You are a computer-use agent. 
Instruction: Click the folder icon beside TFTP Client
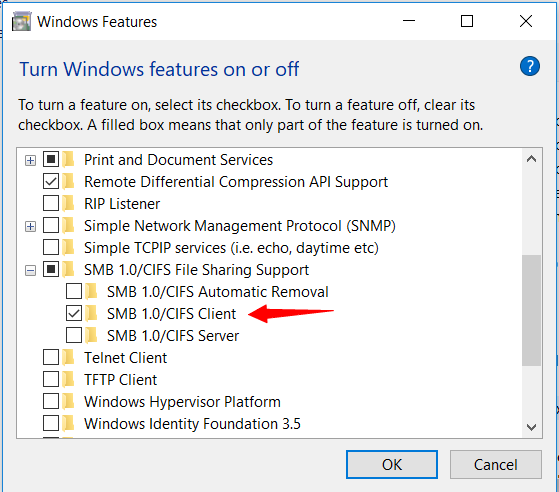pos(68,379)
